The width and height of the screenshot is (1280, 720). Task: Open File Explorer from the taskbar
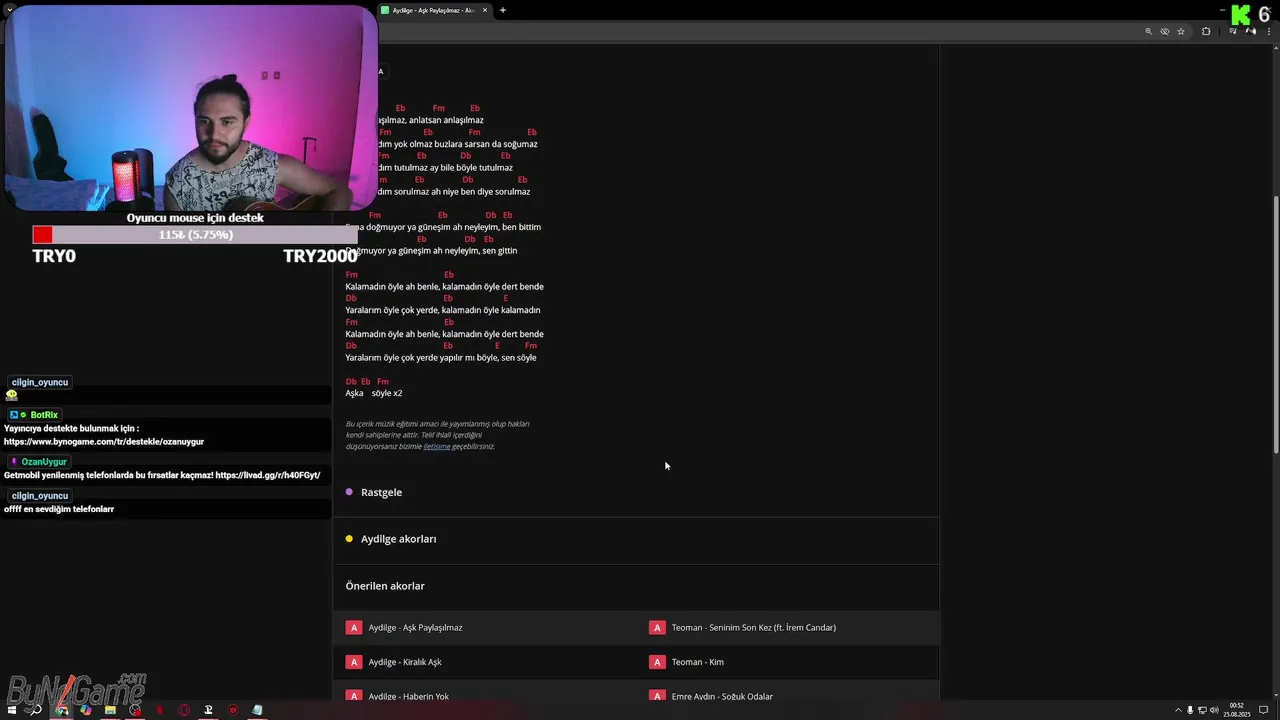[110, 710]
